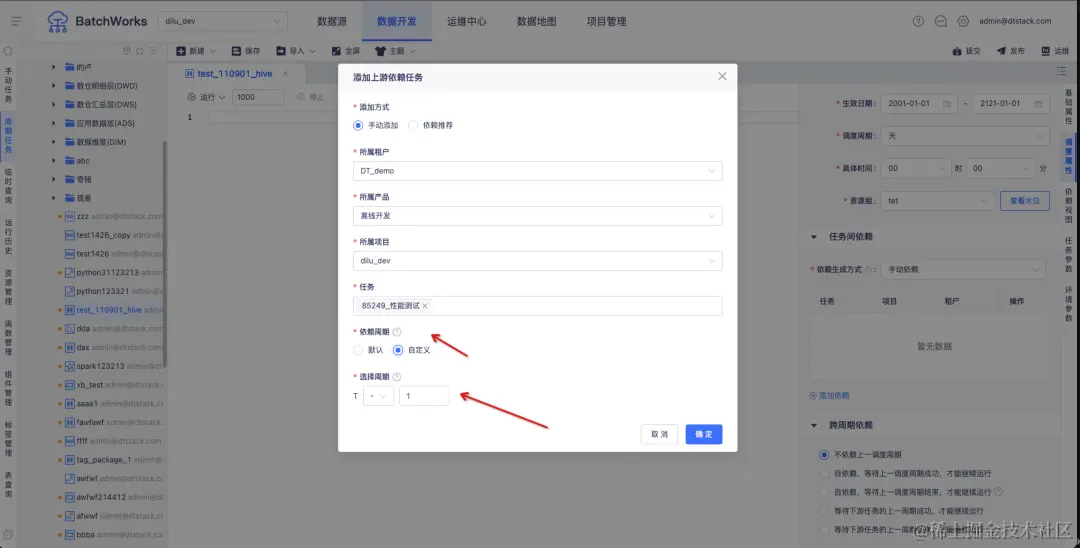The height and width of the screenshot is (548, 1080).
Task: Click calendar icon of 2001-01-01 date field
Action: [947, 103]
